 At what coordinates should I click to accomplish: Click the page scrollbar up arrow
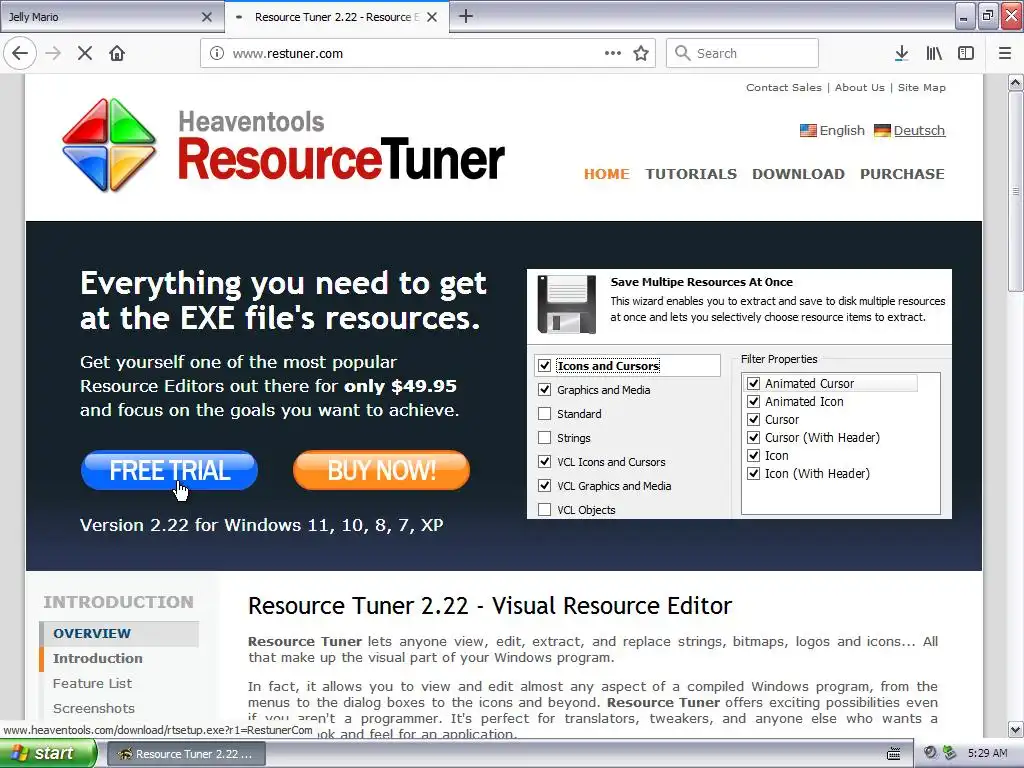1016,82
